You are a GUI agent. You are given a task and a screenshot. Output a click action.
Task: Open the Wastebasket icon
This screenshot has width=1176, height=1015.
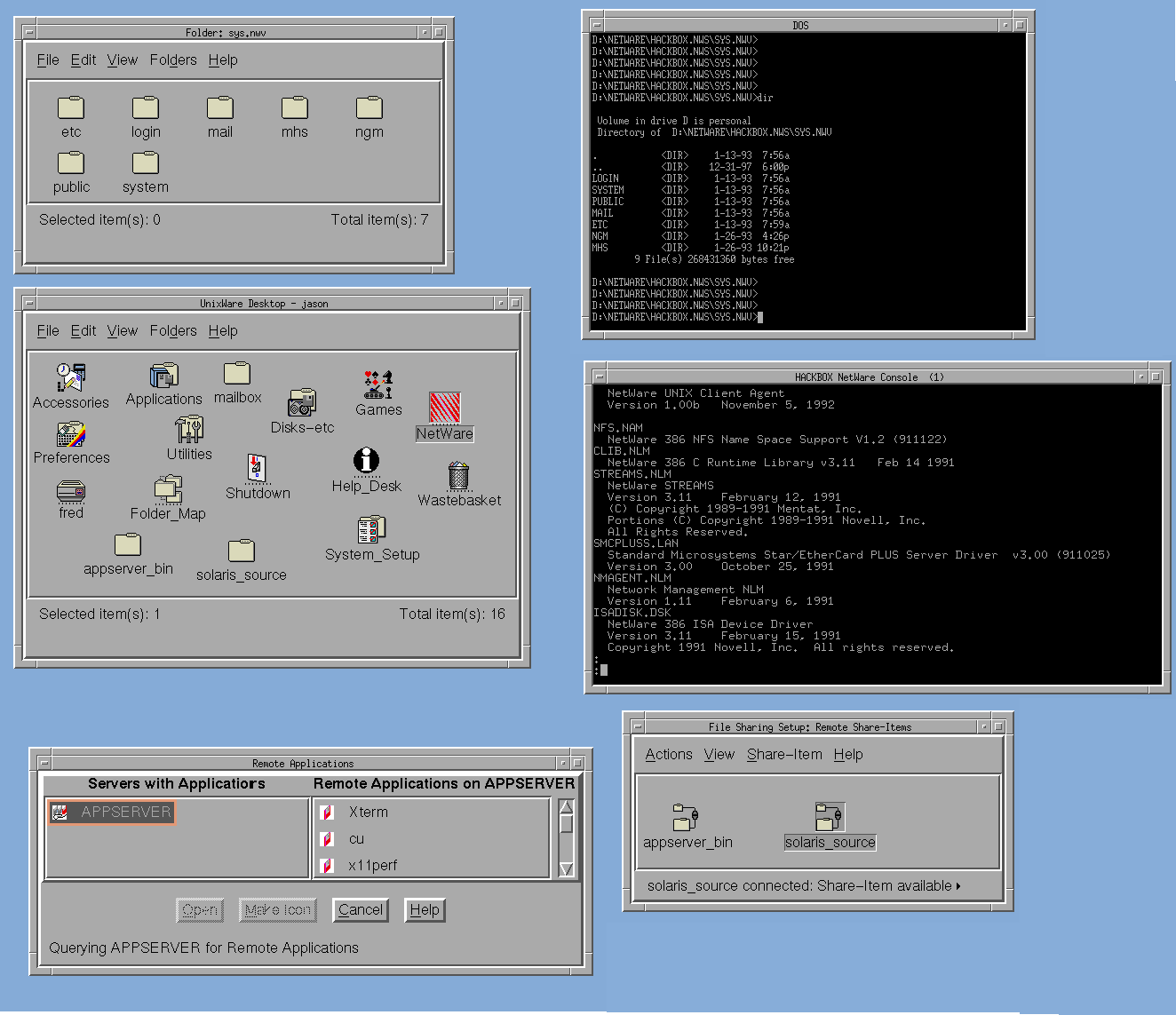tap(458, 477)
